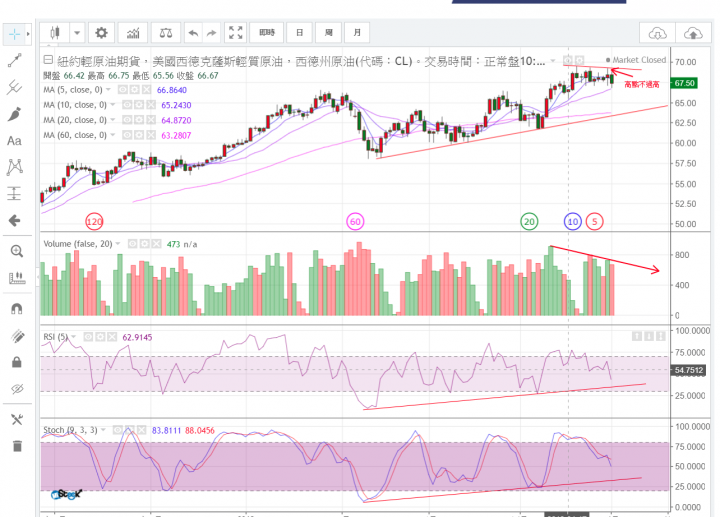Activate the magnet mode tool
Image resolution: width=720 pixels, height=517 pixels.
[x=15, y=309]
